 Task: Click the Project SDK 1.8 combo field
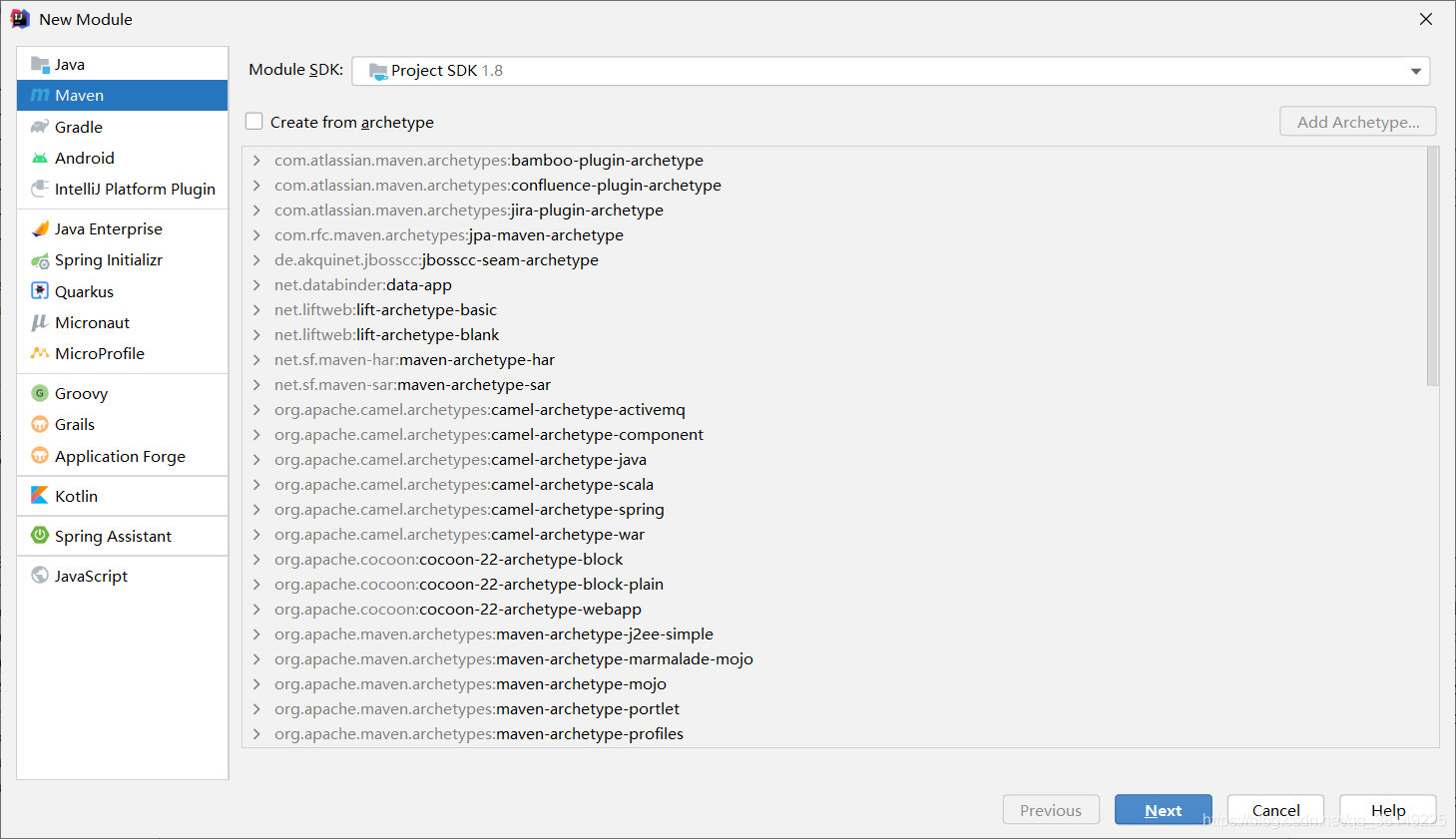coord(891,71)
